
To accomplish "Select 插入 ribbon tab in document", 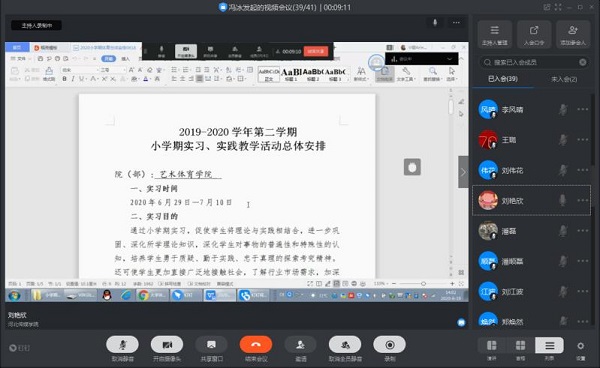I will (x=125, y=59).
